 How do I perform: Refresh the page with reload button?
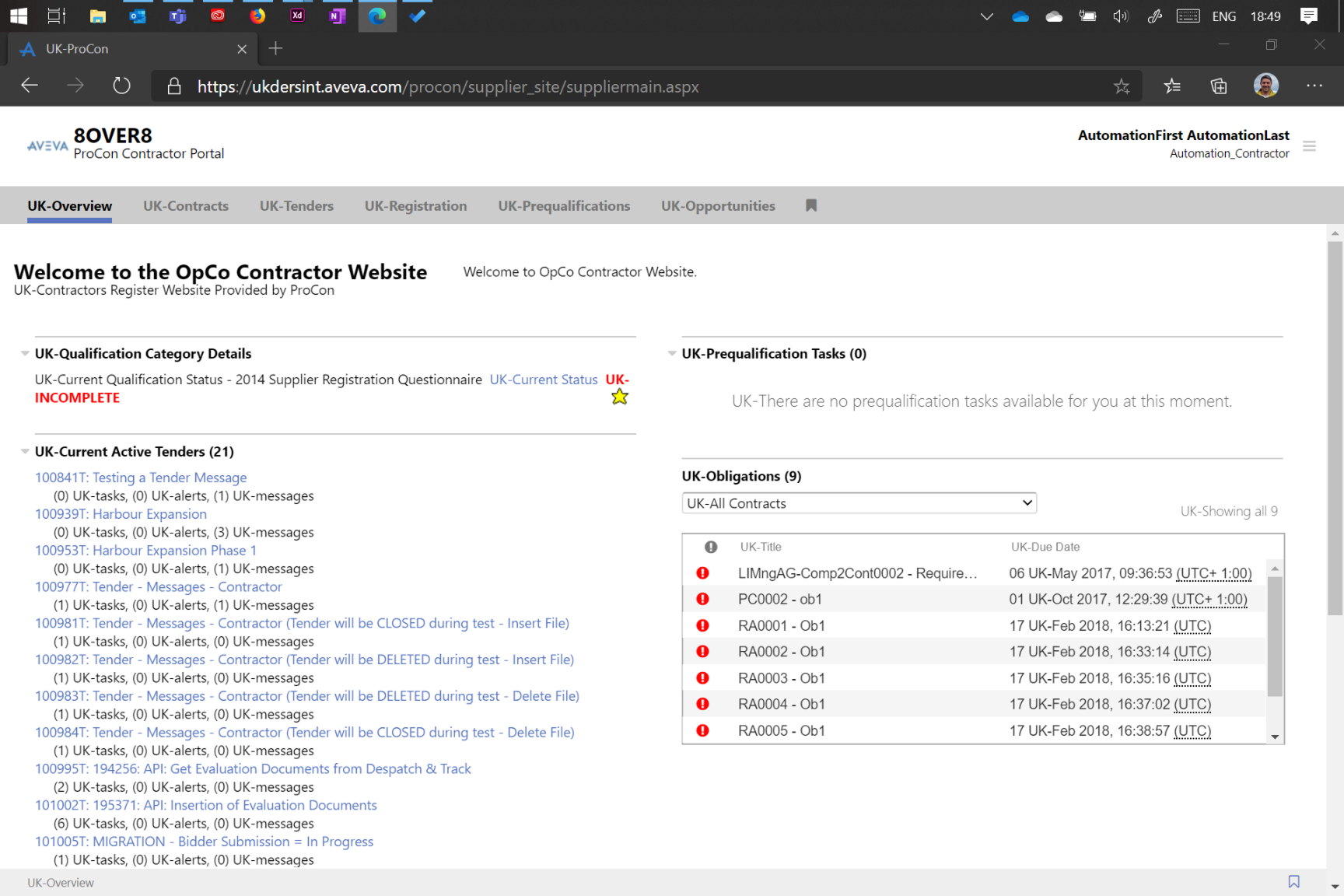click(121, 86)
